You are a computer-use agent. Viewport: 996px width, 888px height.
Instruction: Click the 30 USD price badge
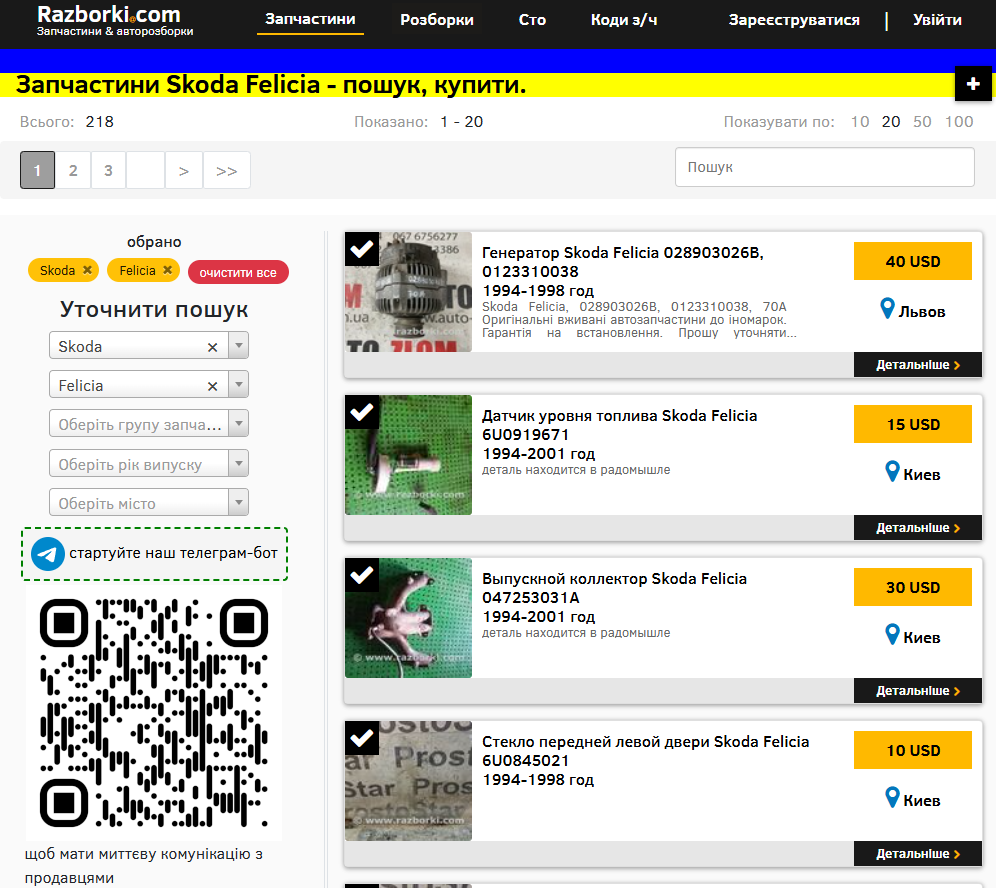[x=913, y=588]
